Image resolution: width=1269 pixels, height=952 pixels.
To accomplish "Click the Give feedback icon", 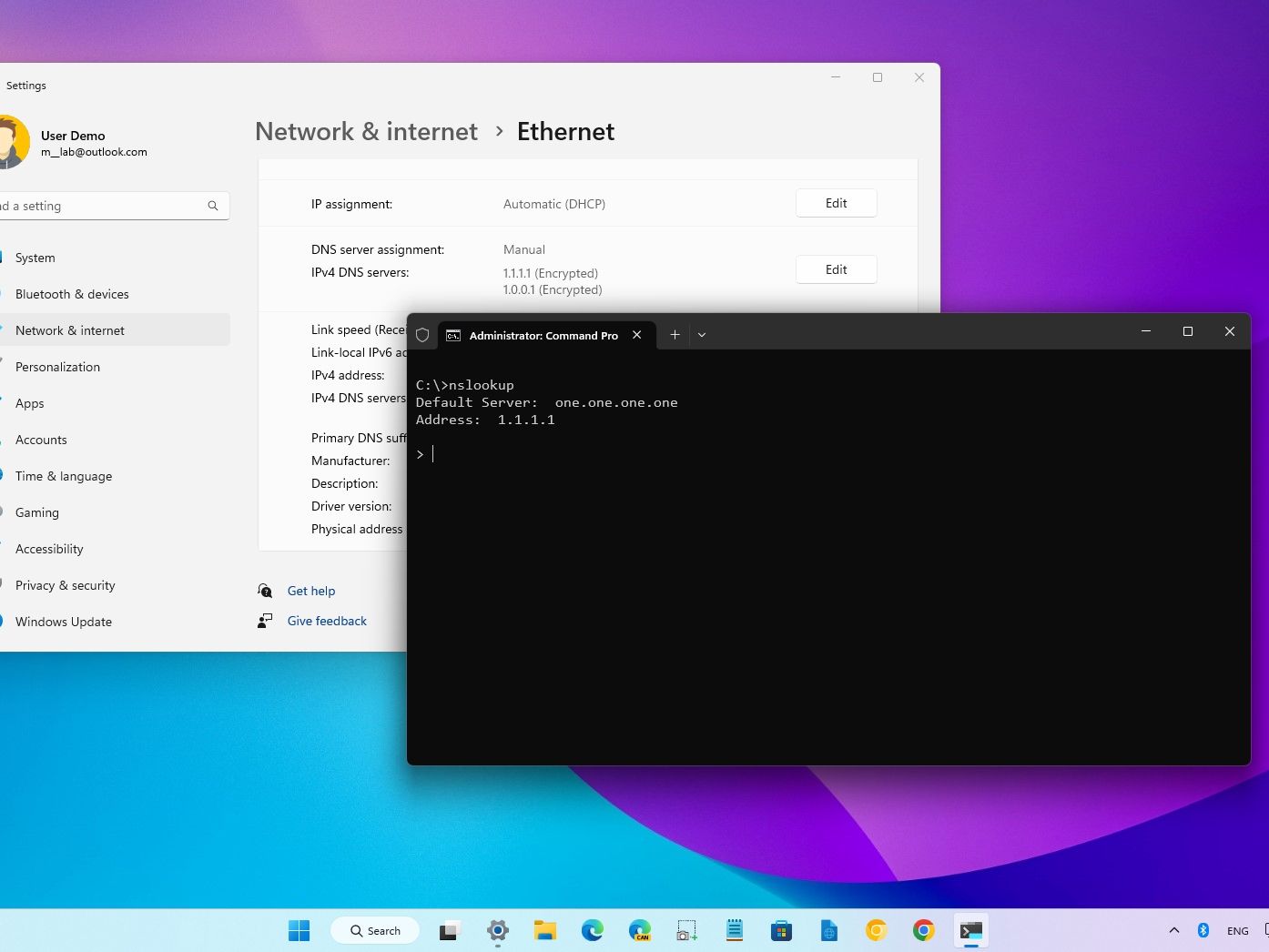I will (x=265, y=621).
